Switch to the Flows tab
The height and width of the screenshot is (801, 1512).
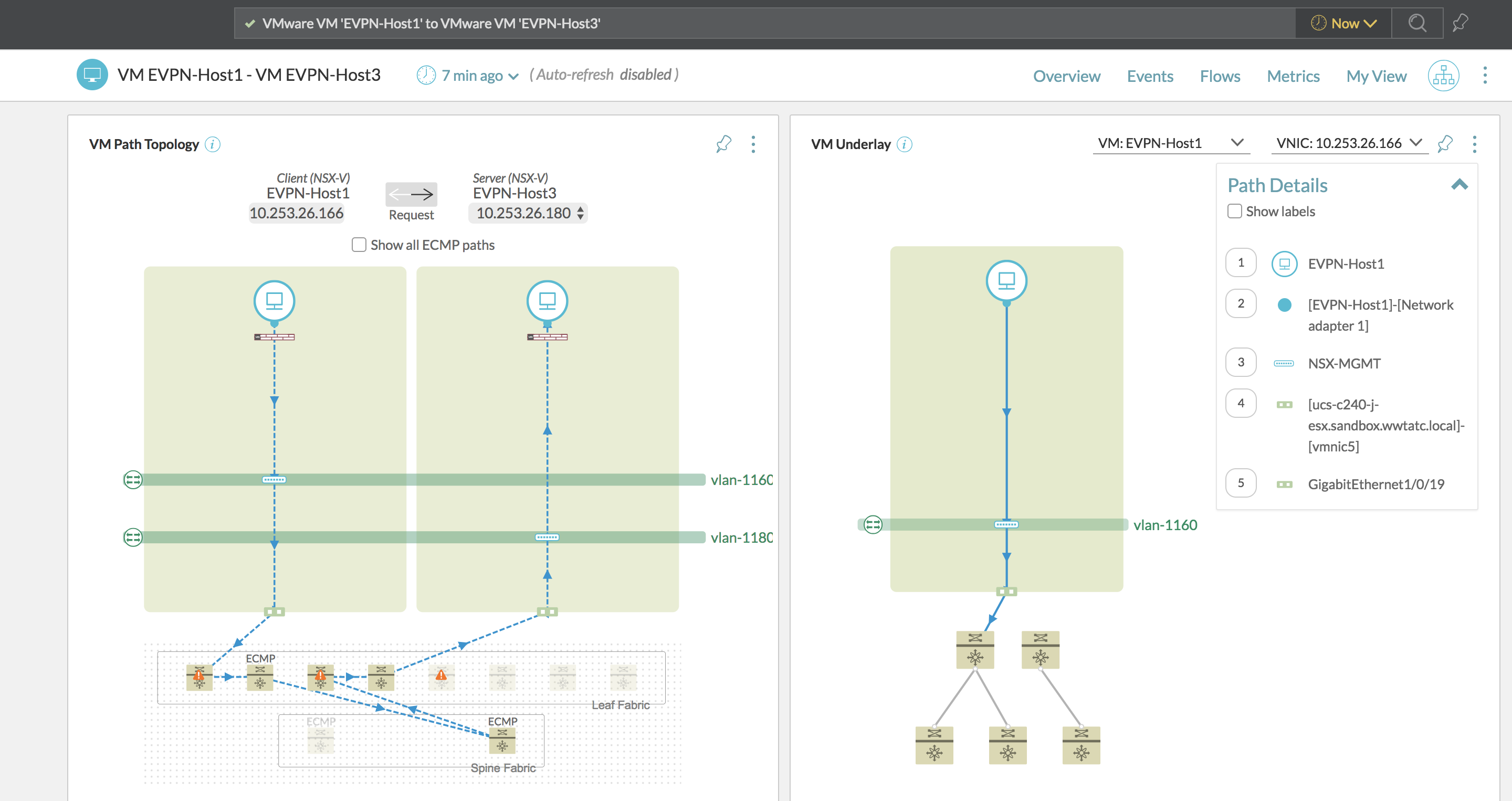(1220, 74)
